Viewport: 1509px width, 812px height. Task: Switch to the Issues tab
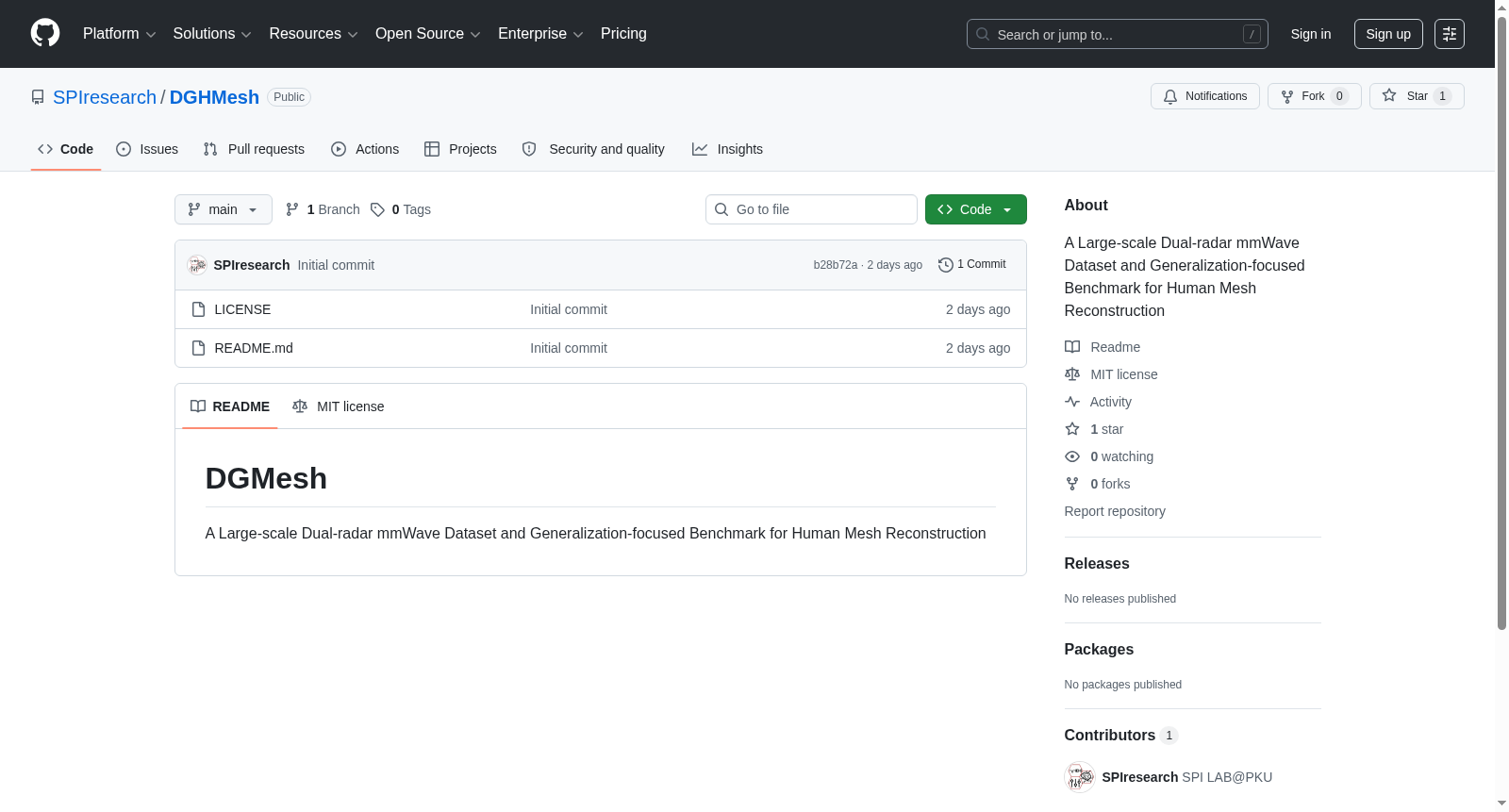click(147, 149)
